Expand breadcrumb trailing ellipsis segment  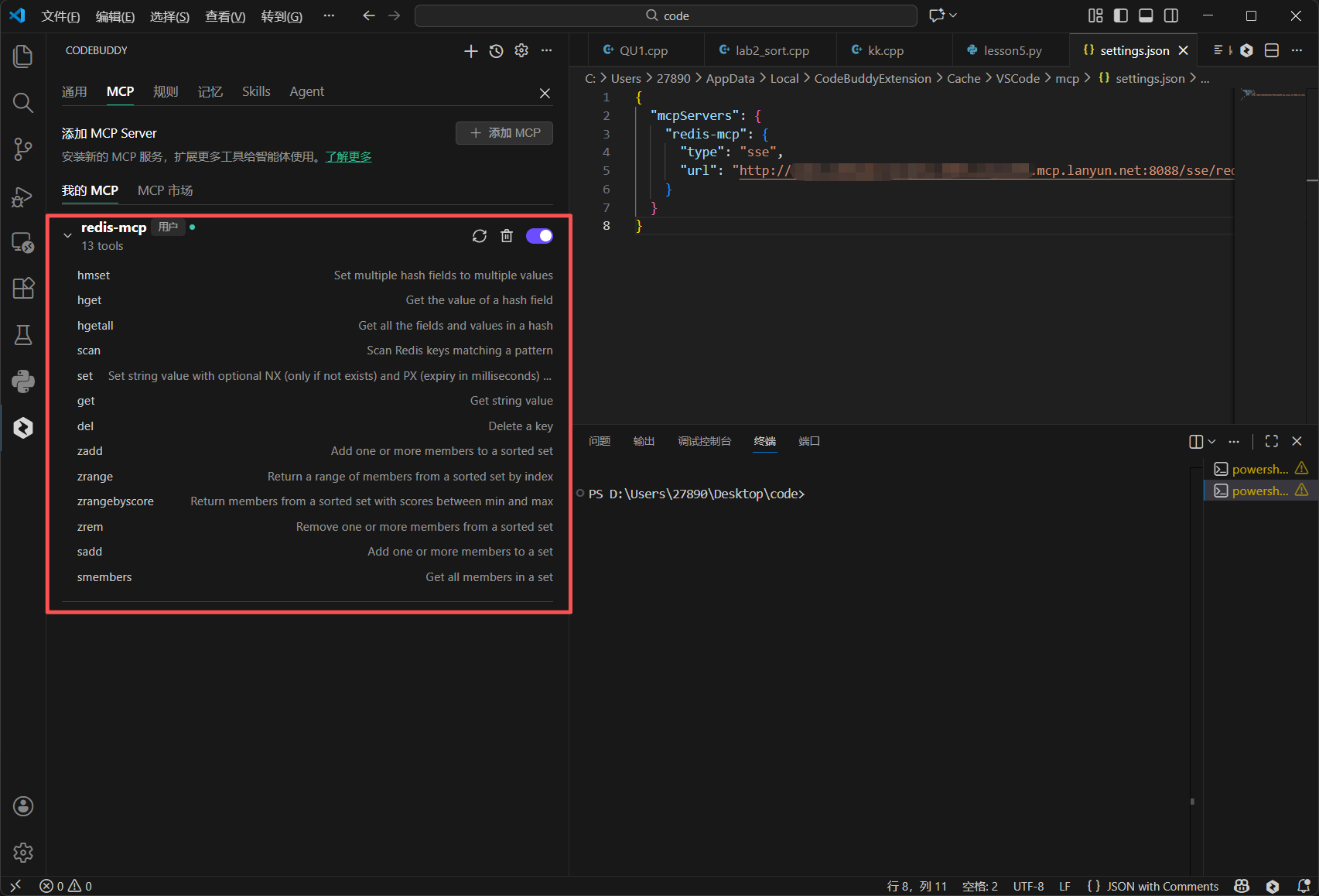click(1205, 78)
